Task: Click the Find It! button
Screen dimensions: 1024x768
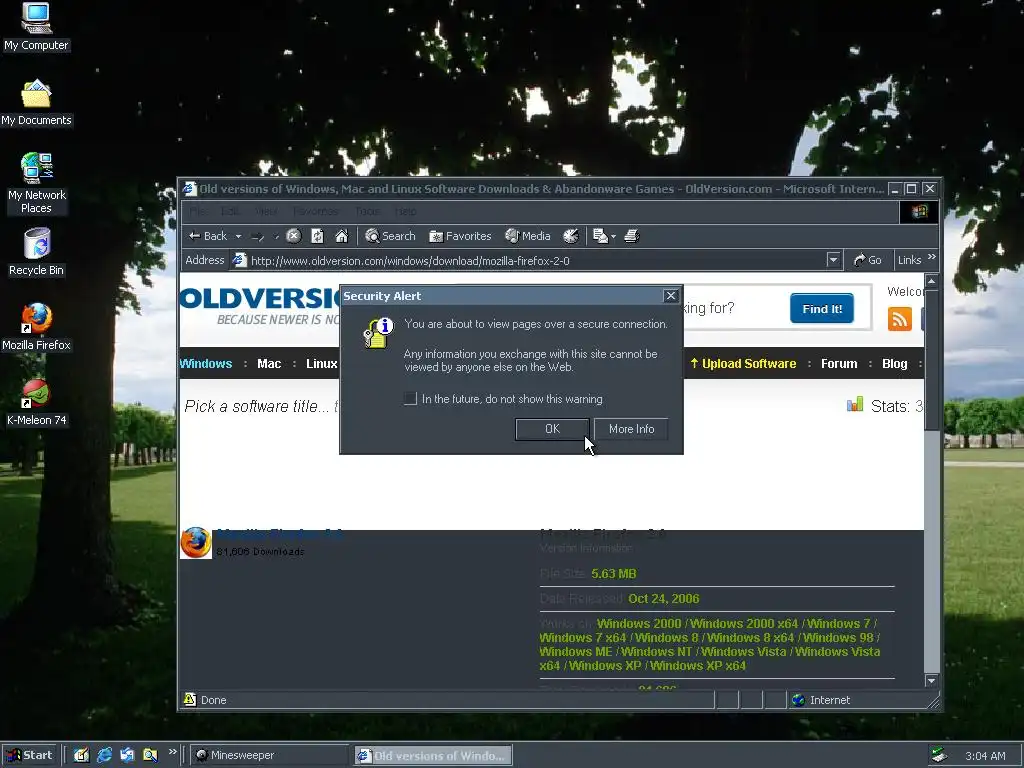Action: pos(822,309)
